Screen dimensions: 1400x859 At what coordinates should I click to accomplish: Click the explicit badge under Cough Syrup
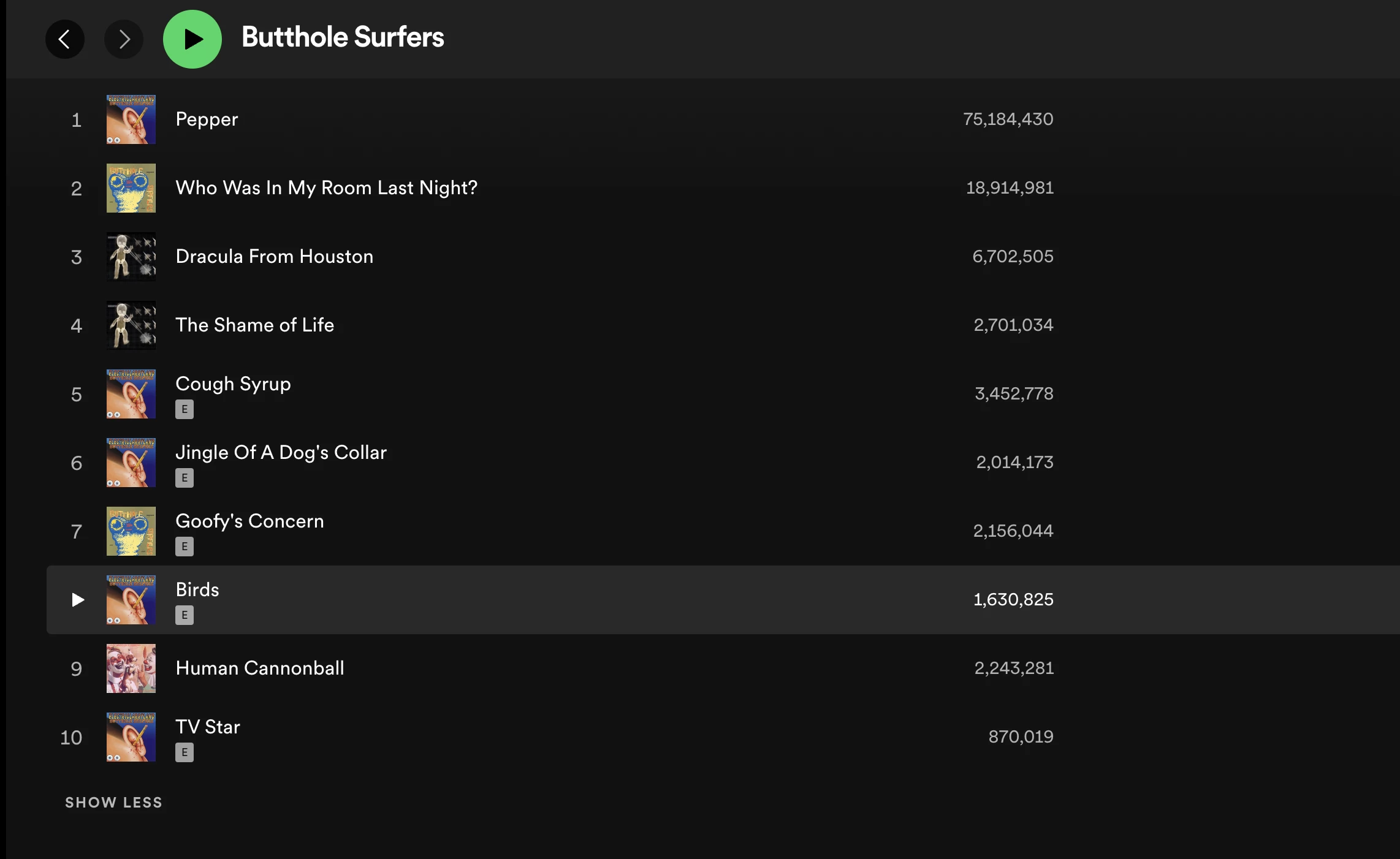click(185, 409)
